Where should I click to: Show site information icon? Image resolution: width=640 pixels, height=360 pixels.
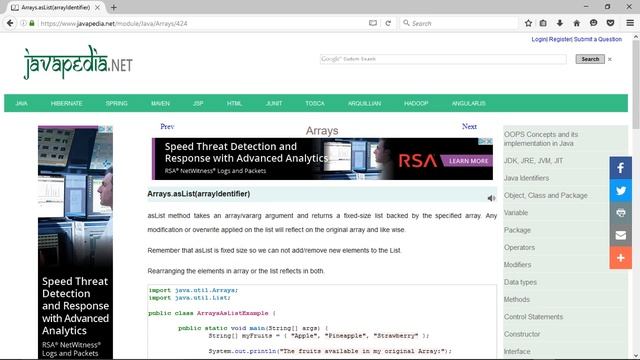pyautogui.click(x=23, y=23)
